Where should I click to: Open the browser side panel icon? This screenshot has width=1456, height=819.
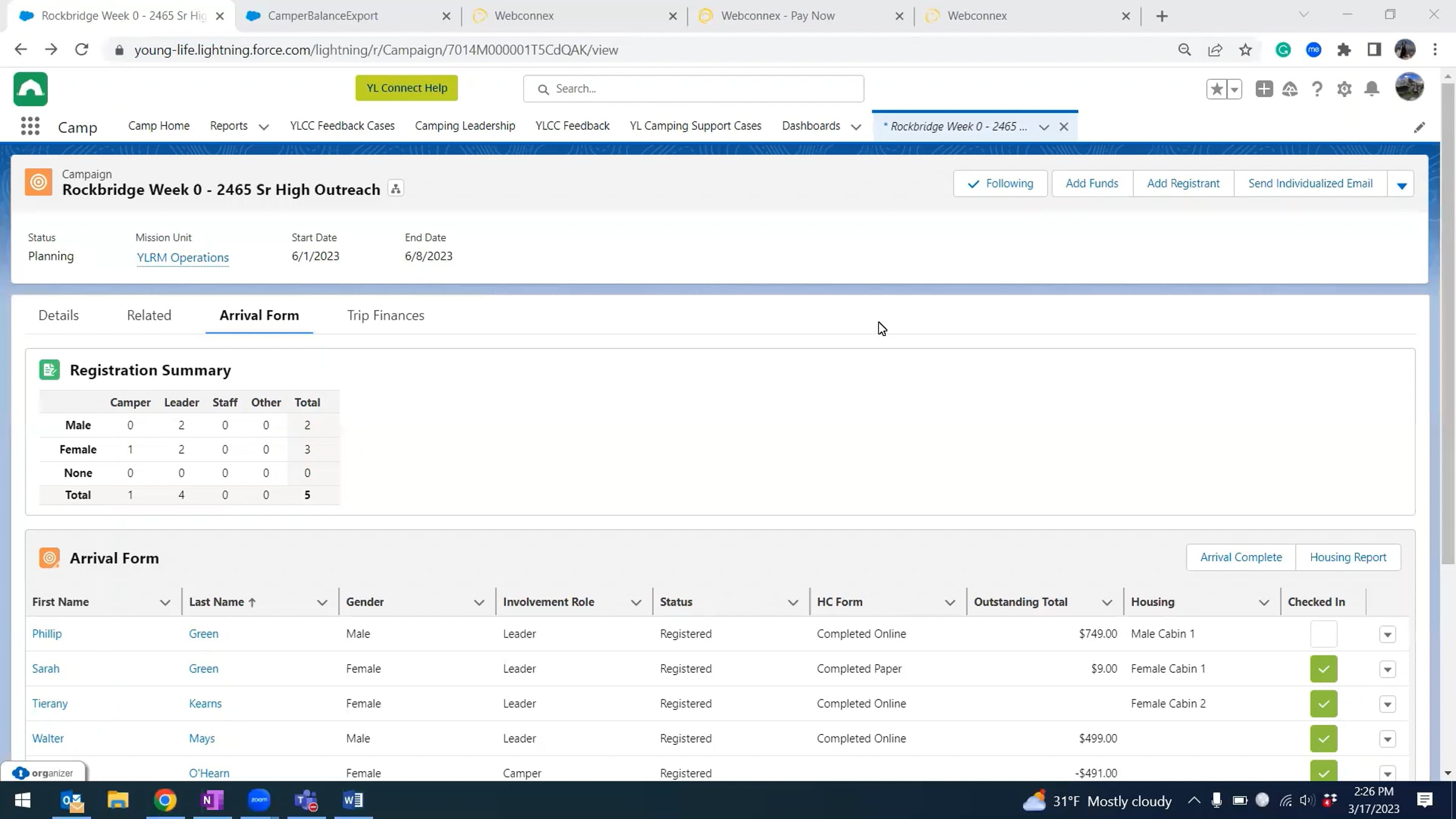1374,50
